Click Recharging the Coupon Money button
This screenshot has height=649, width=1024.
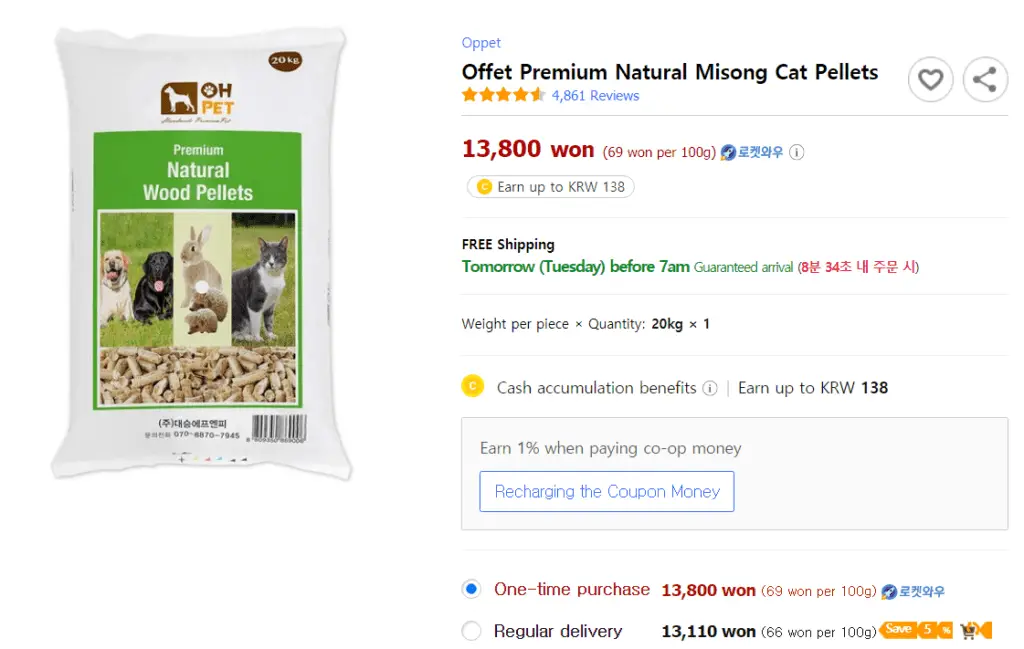pos(607,491)
